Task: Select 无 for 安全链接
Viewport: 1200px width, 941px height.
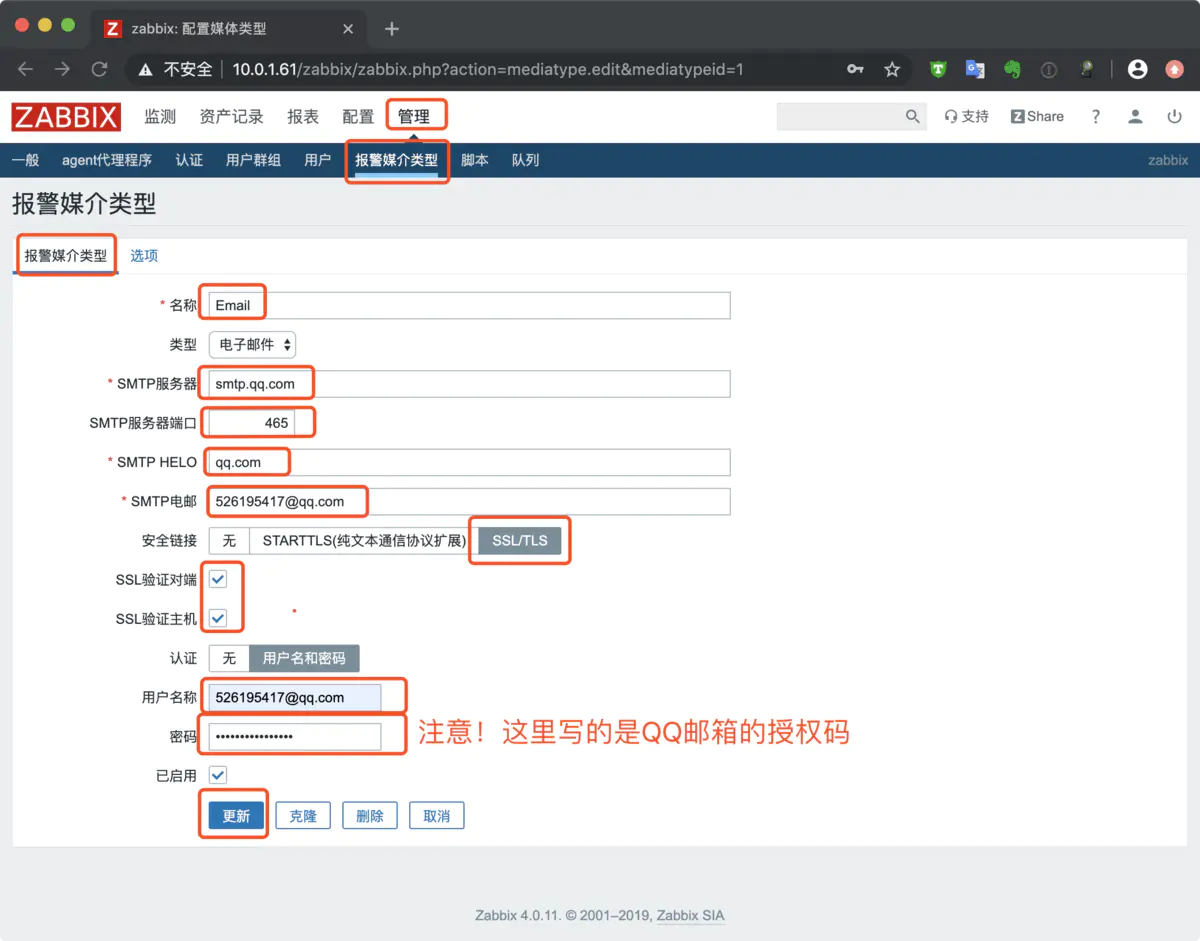Action: point(229,541)
